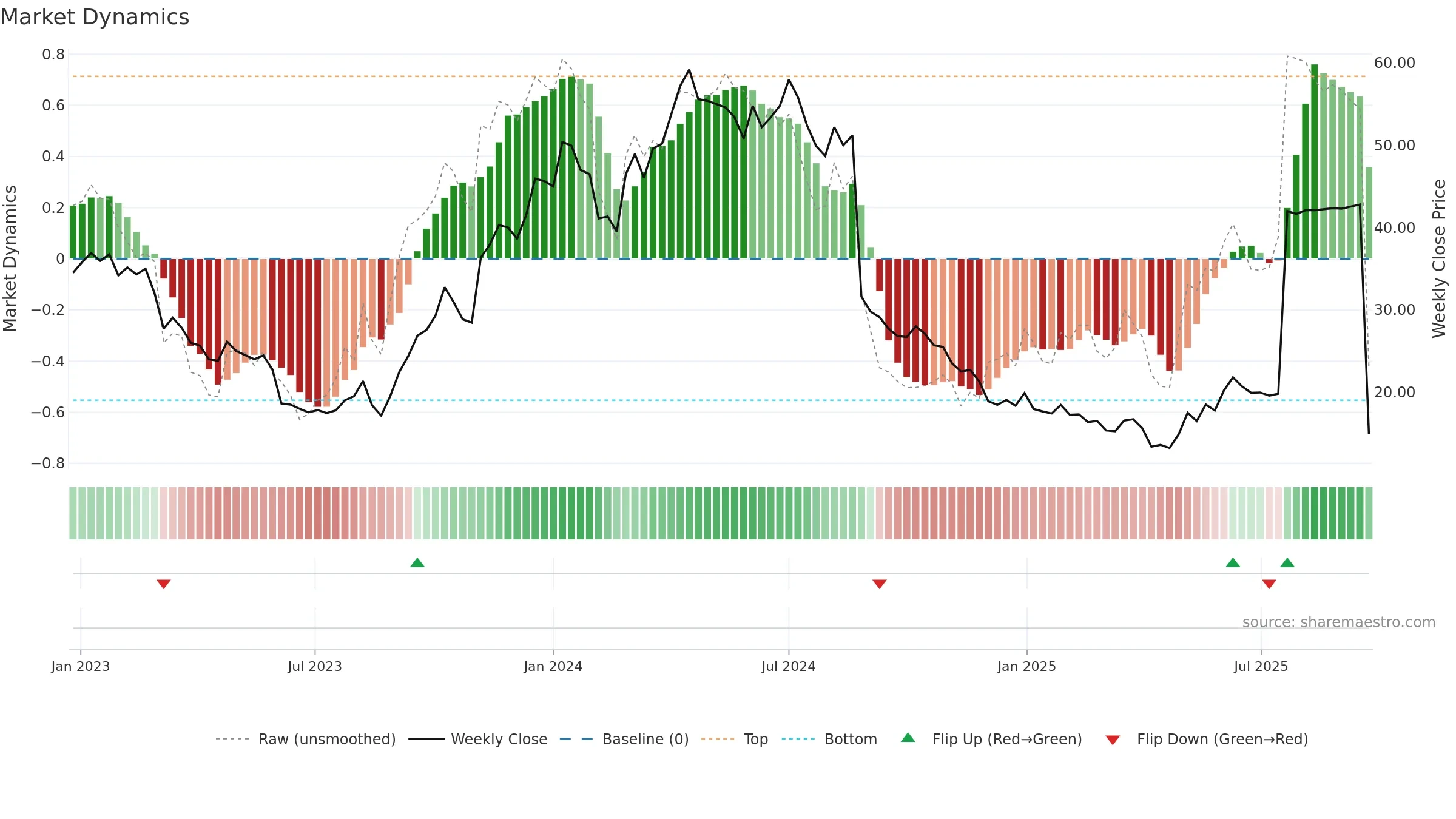Click the −0.6 left-axis label
Screen dimensions: 1456x819
point(48,413)
